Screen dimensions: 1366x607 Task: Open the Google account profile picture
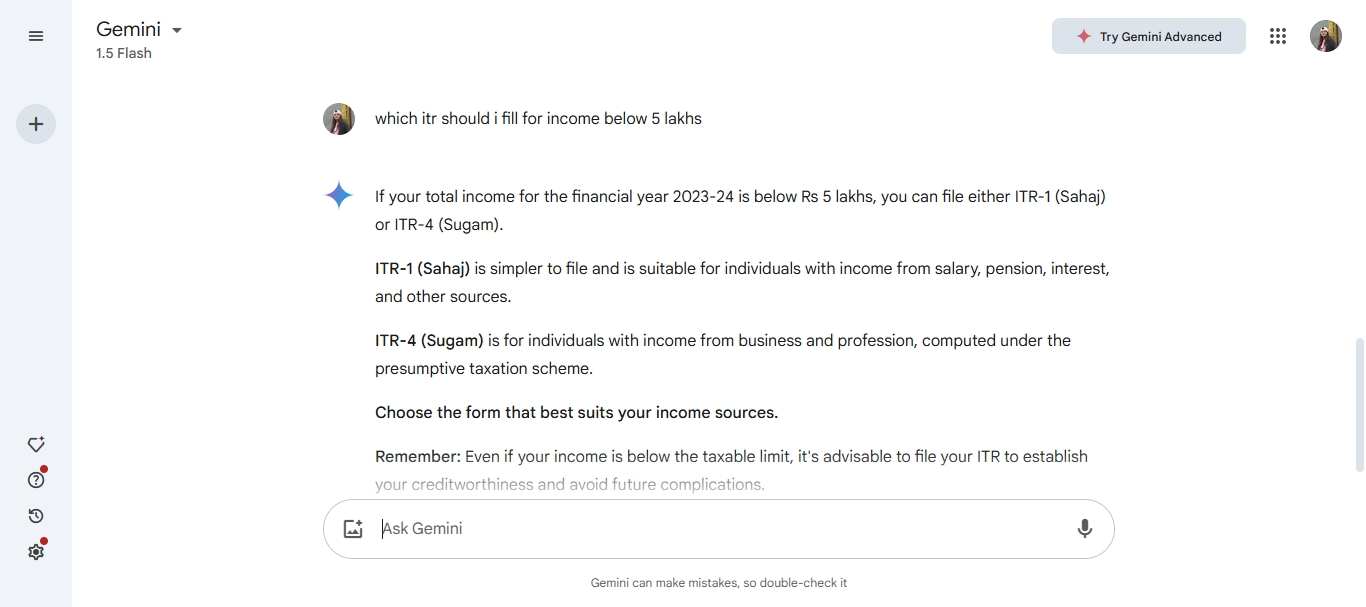pos(1326,36)
